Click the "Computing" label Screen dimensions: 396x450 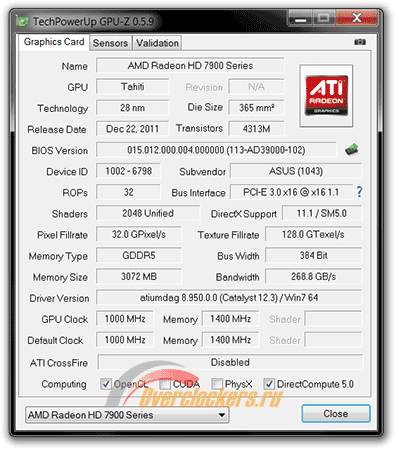click(x=64, y=384)
